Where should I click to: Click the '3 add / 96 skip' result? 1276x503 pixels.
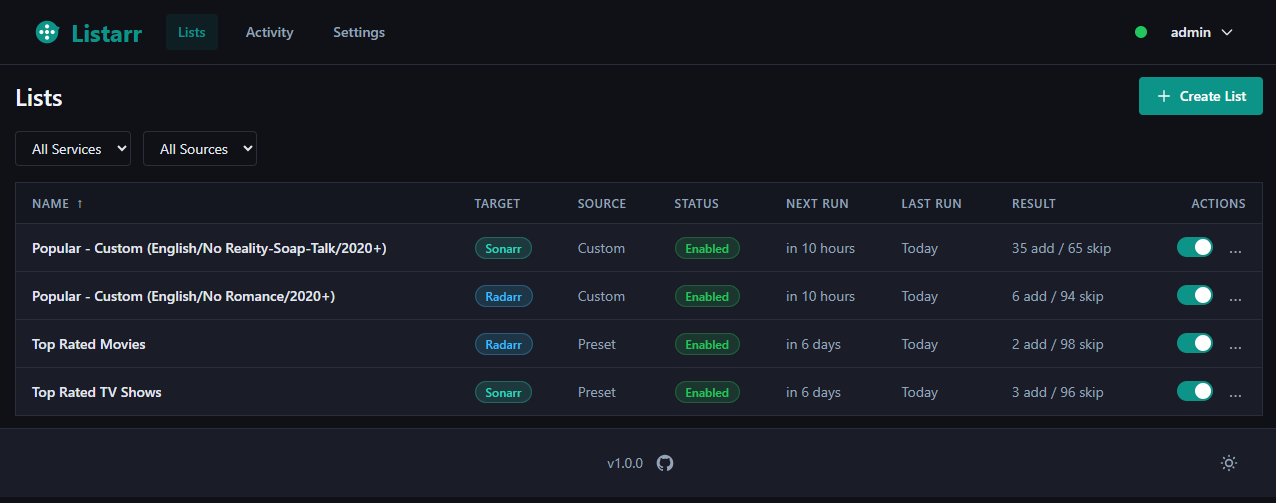(1058, 392)
